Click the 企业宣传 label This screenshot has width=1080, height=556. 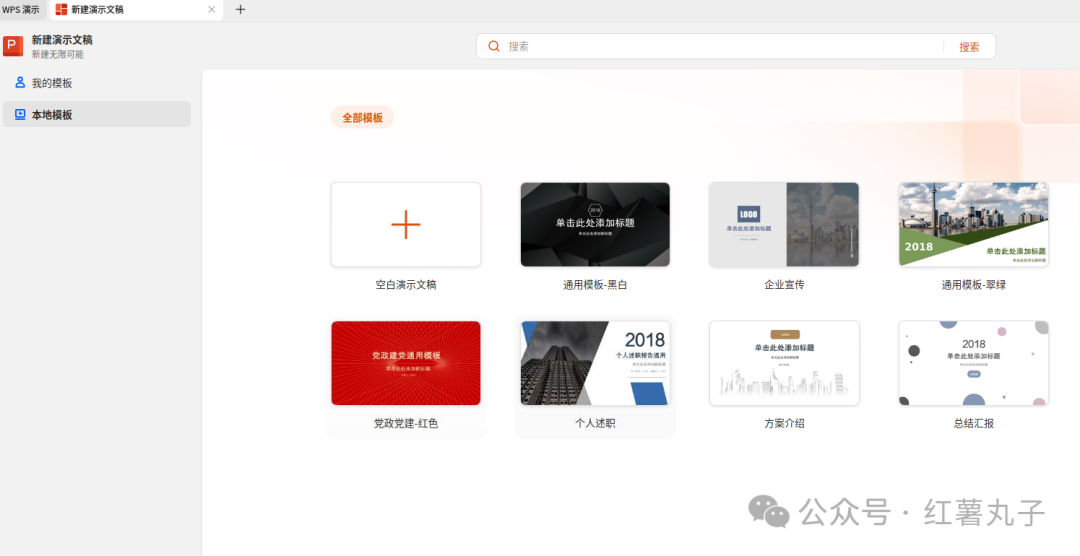pyautogui.click(x=785, y=285)
